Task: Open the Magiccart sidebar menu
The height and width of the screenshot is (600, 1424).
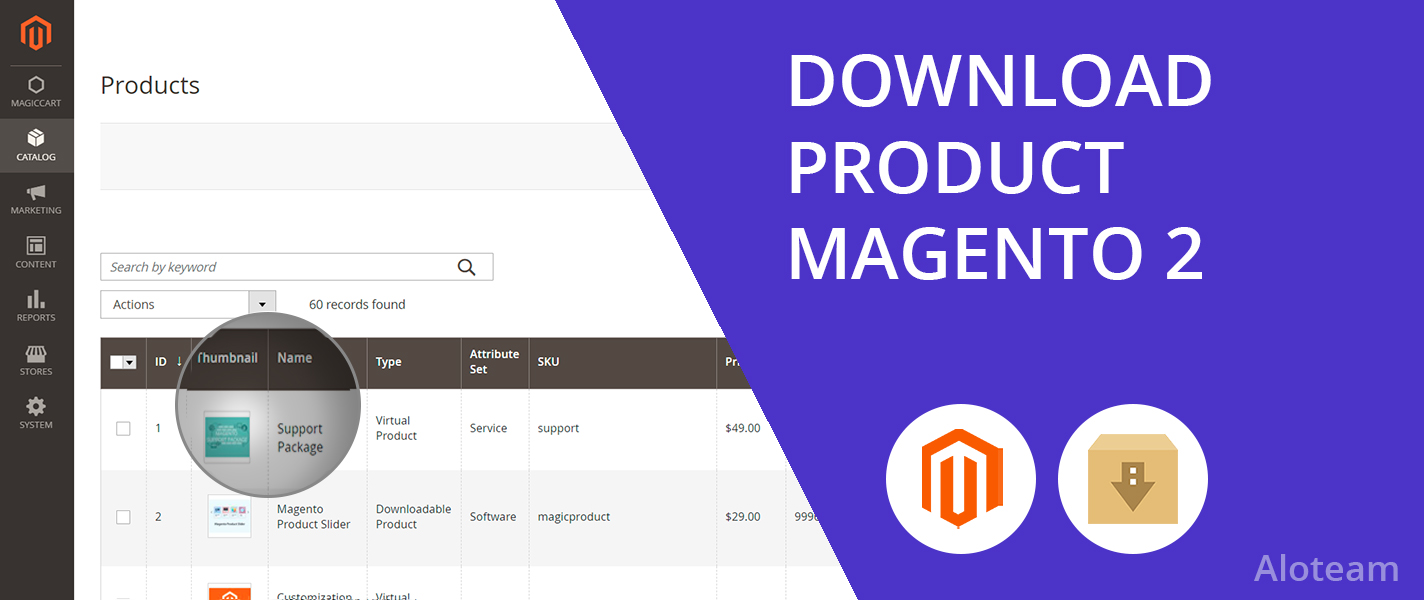Action: tap(36, 92)
